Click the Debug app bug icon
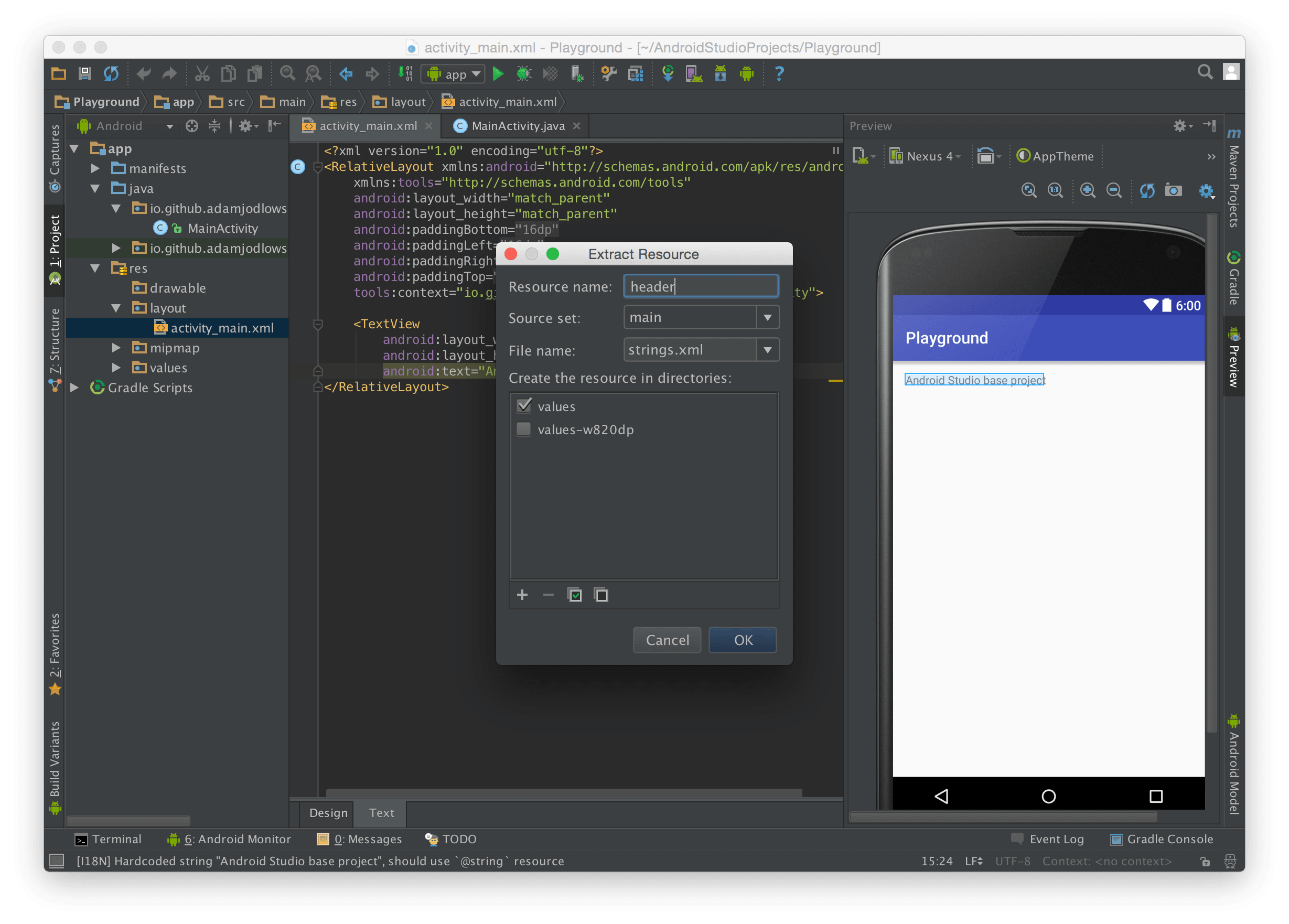The height and width of the screenshot is (924, 1289). pos(524,73)
